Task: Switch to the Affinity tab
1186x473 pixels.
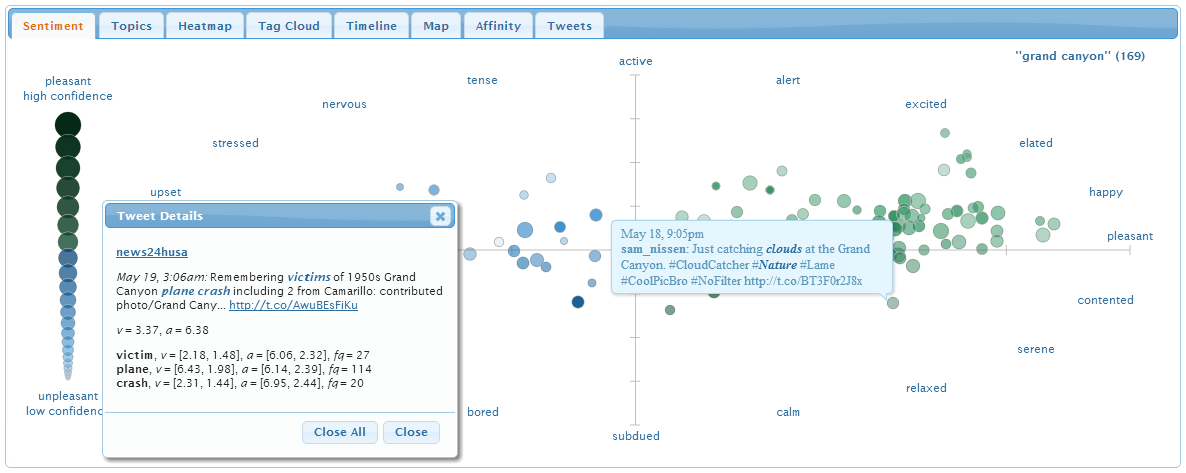Action: pyautogui.click(x=498, y=26)
